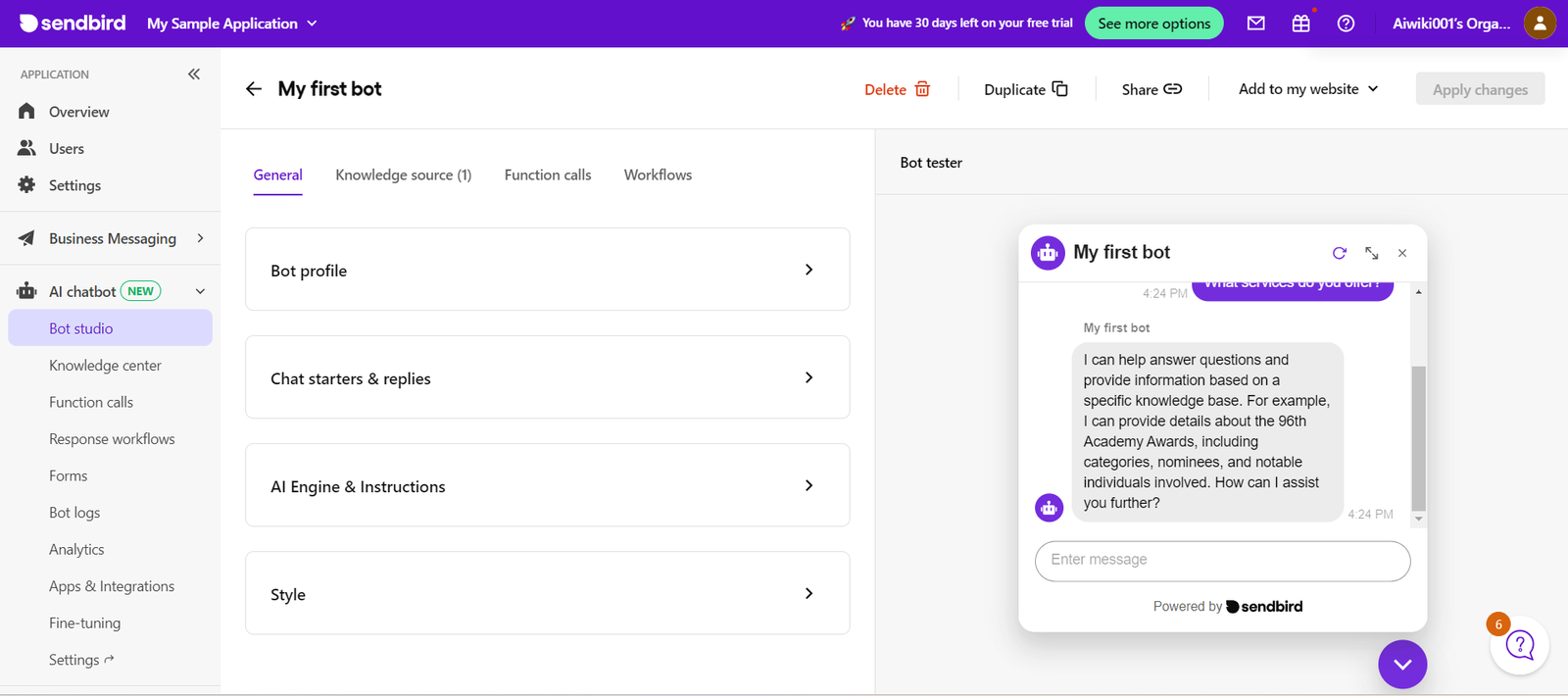Click the Bot tester heading
Image resolution: width=1568 pixels, height=696 pixels.
click(x=931, y=163)
